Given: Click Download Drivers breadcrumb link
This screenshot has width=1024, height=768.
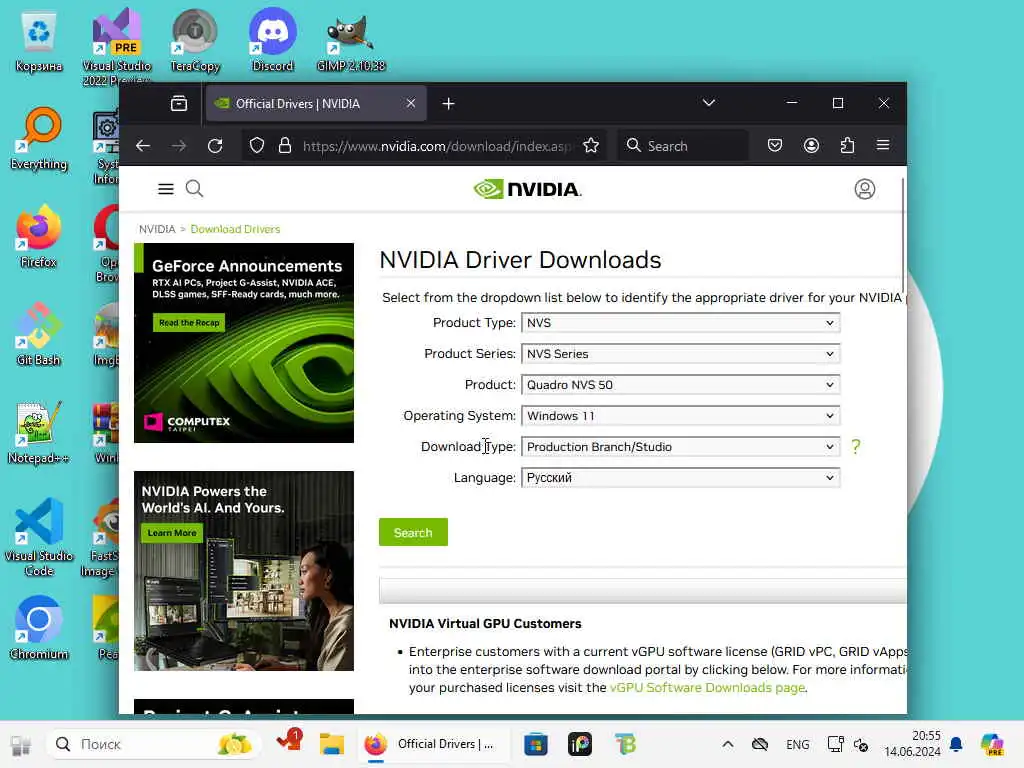Looking at the screenshot, I should pos(235,229).
